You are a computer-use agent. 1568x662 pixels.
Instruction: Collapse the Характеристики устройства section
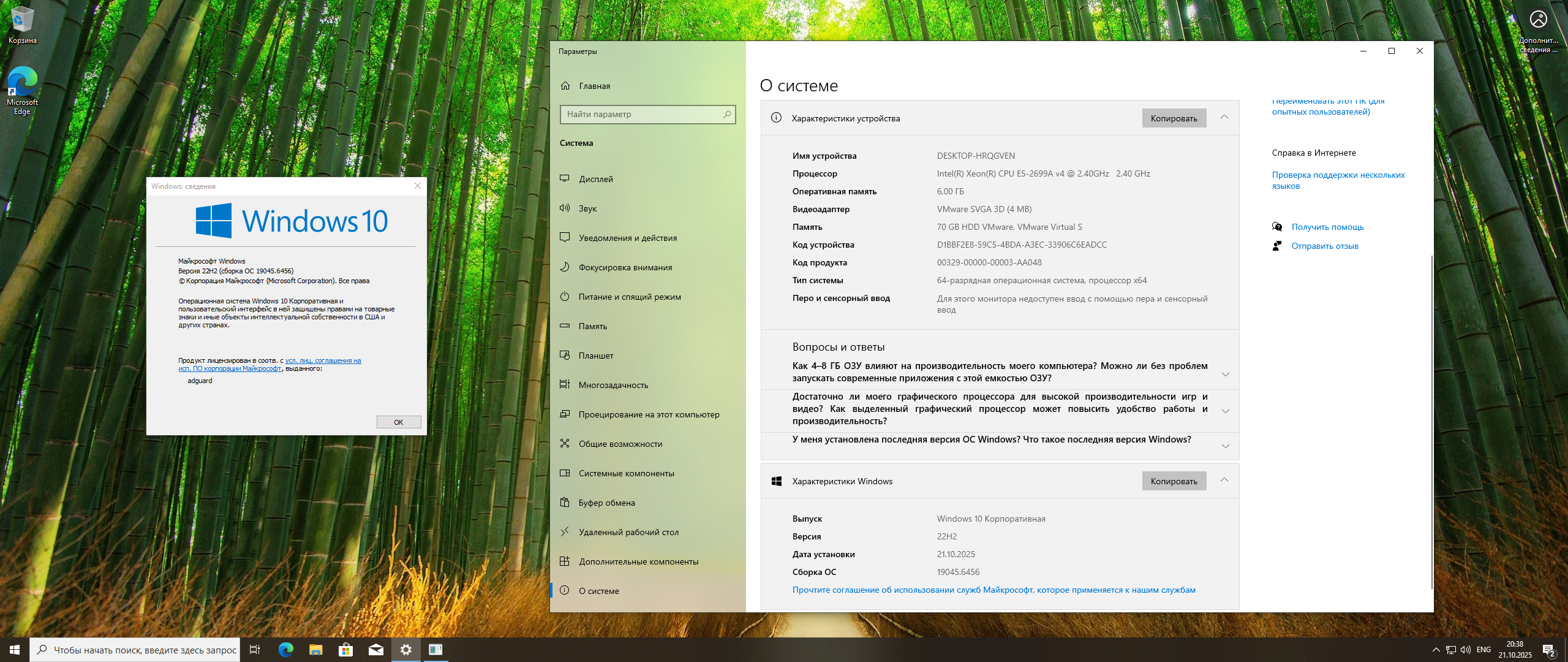click(1224, 117)
